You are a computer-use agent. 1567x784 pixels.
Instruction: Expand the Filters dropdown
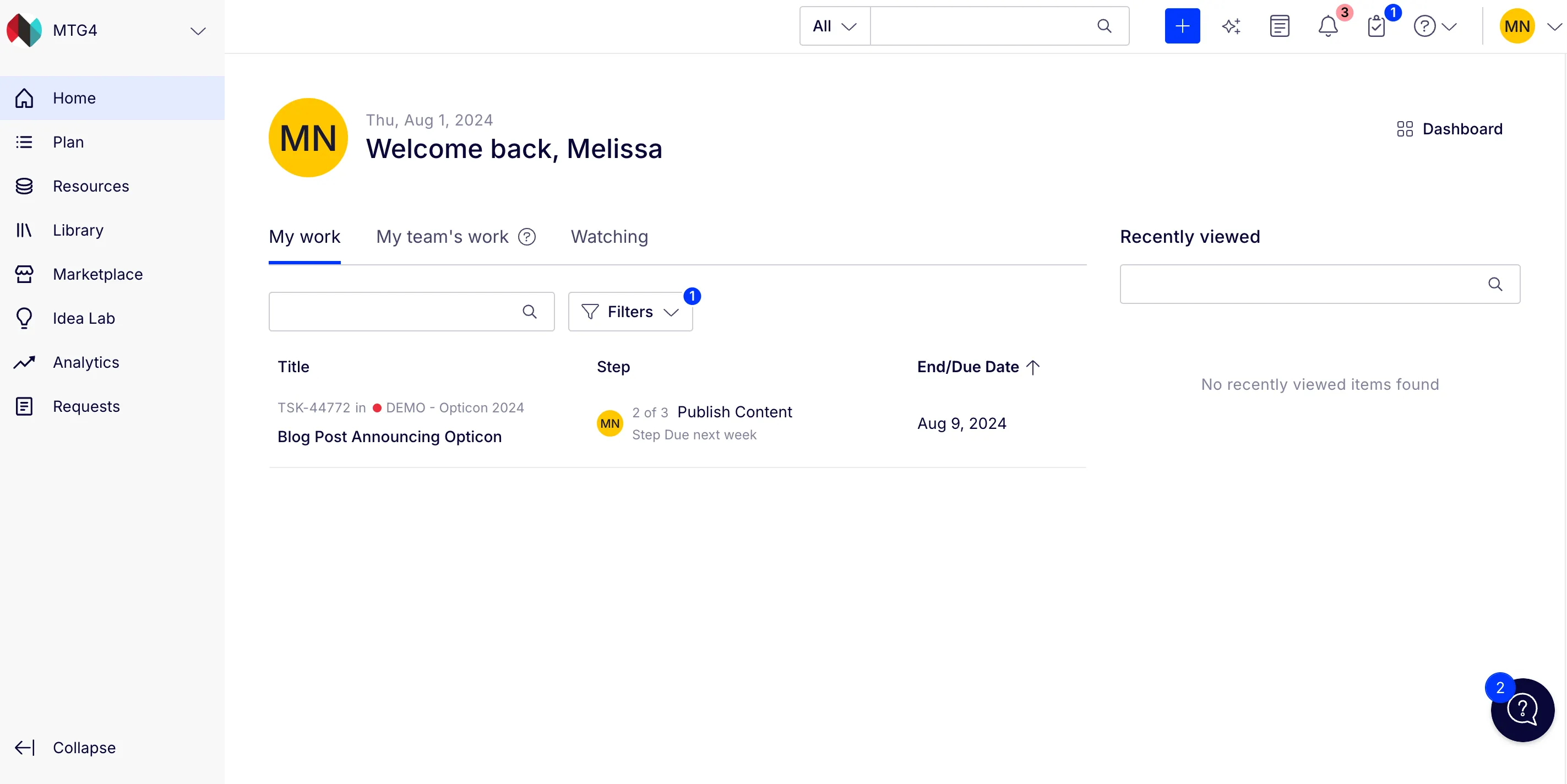pos(630,312)
